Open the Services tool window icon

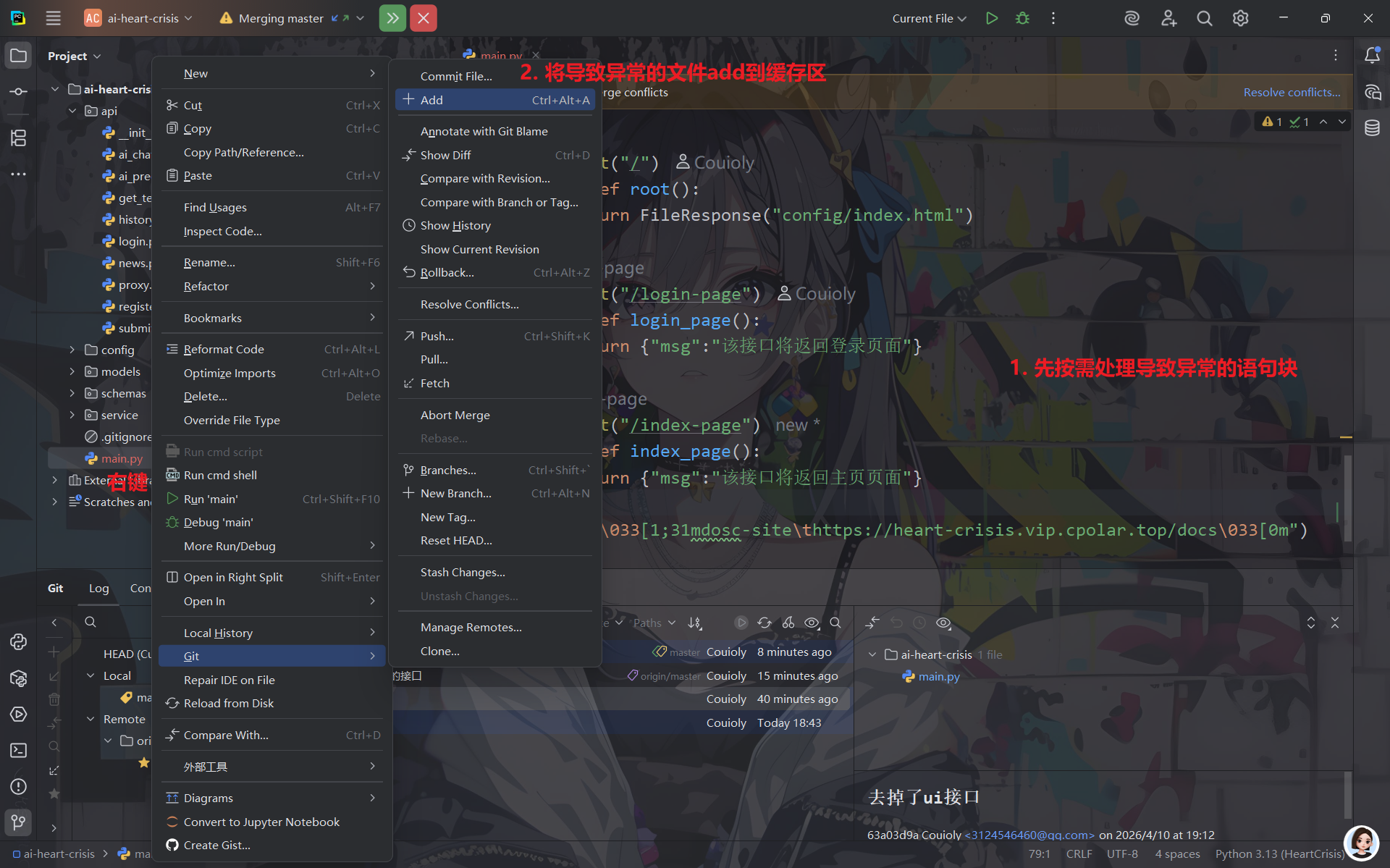pyautogui.click(x=19, y=715)
